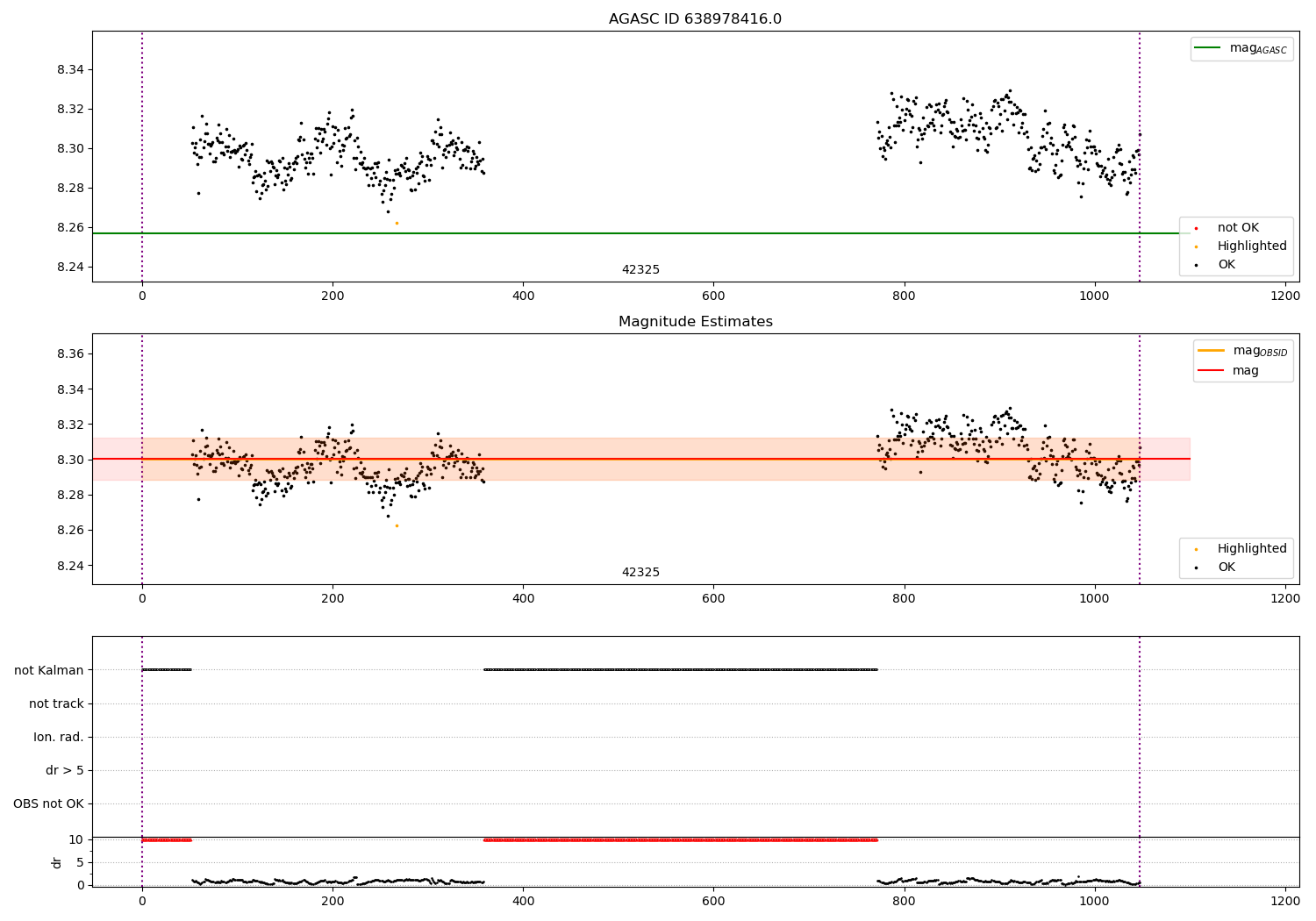
Task: Select the mag AGASC green legend entry
Action: click(1241, 49)
